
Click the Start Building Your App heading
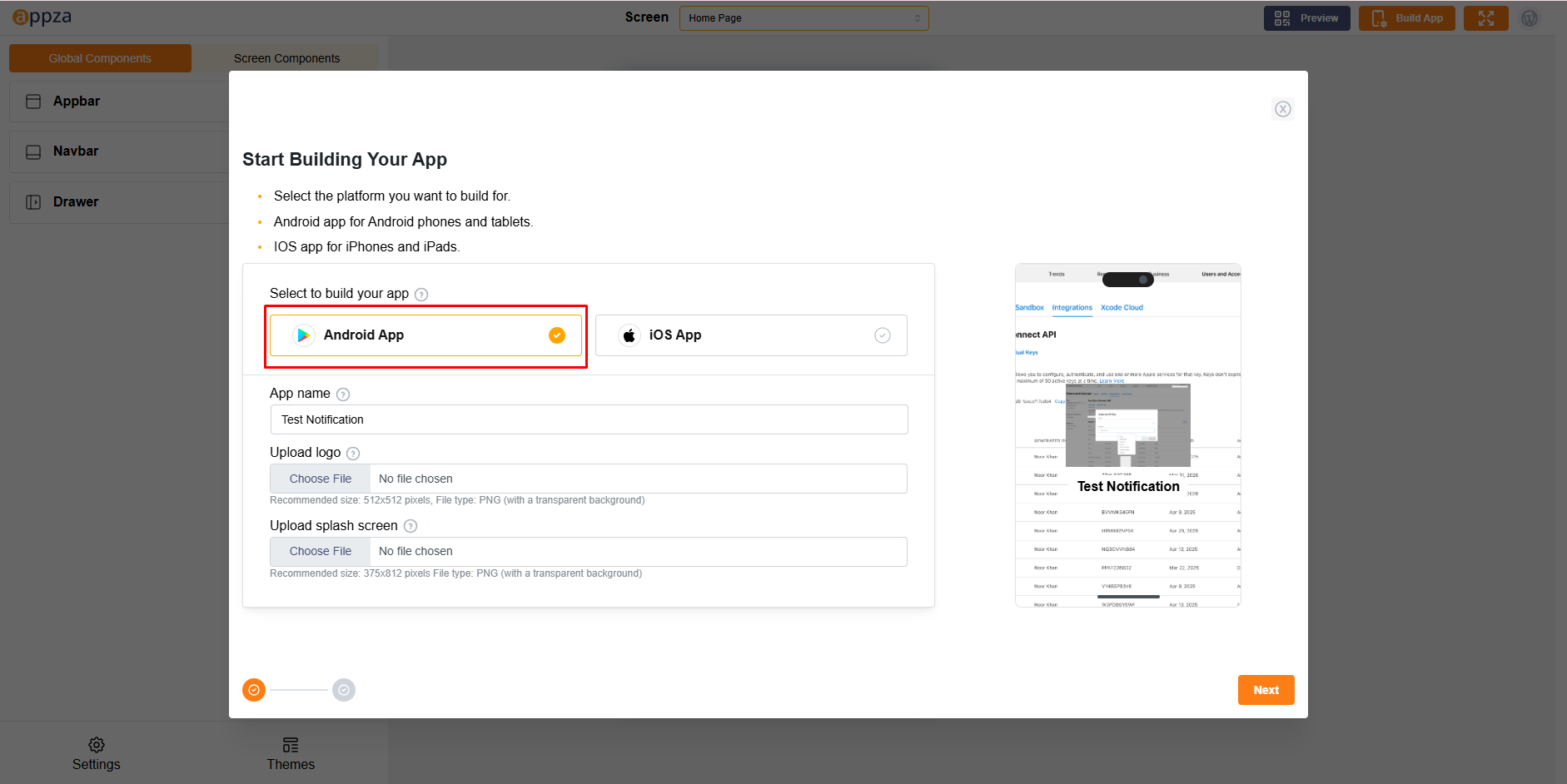[345, 159]
